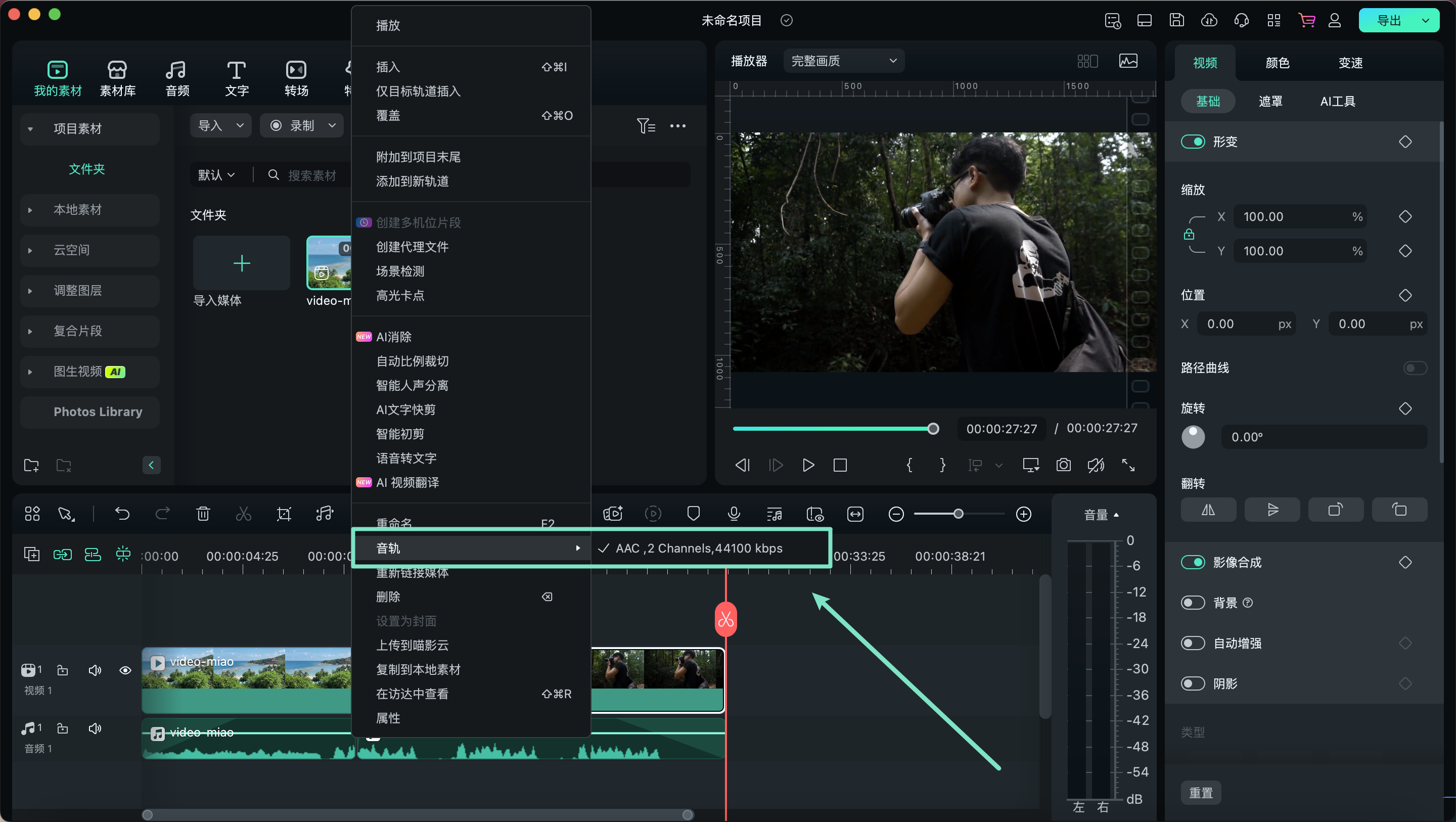1456x822 pixels.
Task: Toggle the scale aspect lock icon
Action: pyautogui.click(x=1189, y=234)
